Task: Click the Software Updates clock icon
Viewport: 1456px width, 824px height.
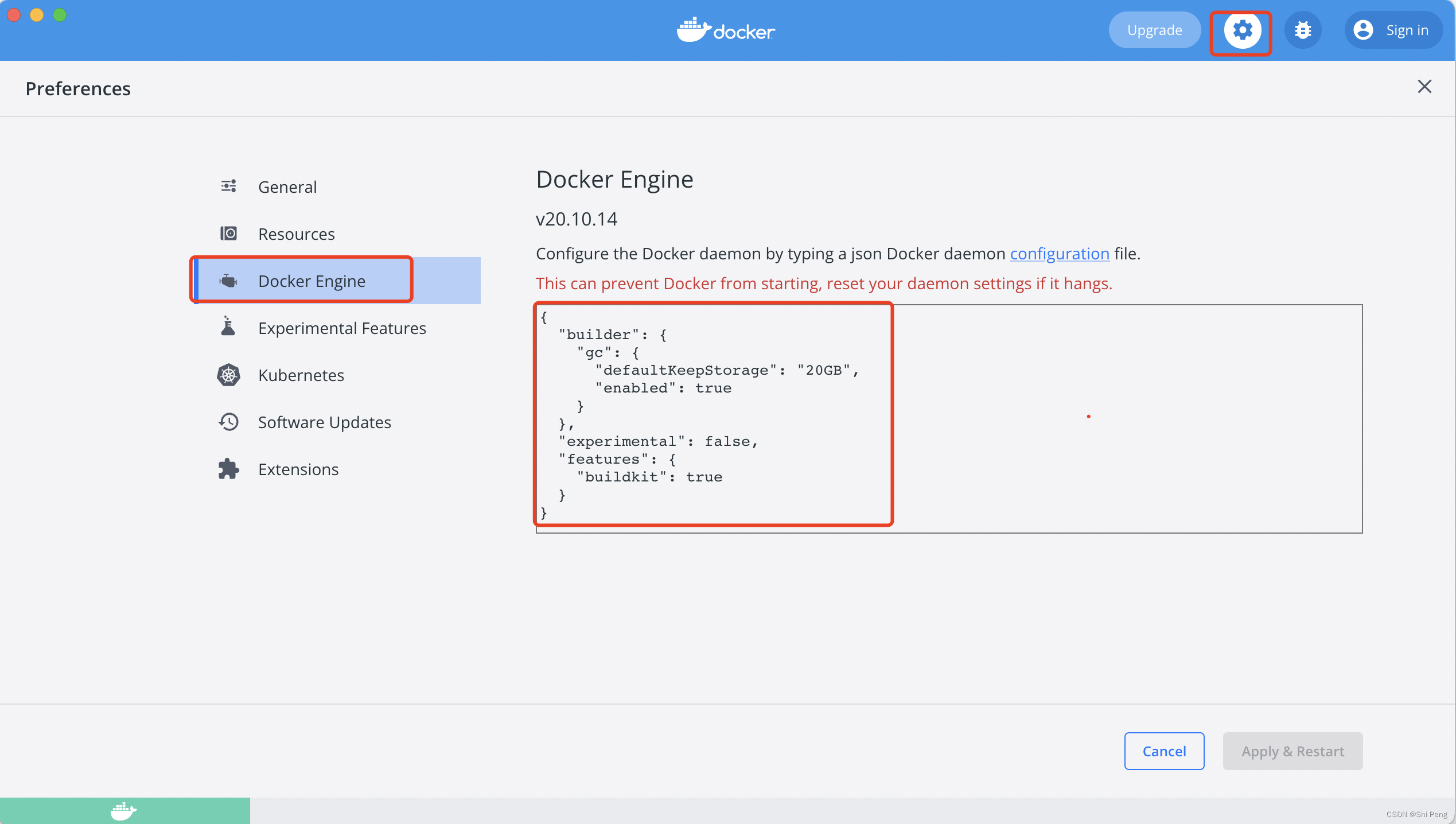Action: click(x=228, y=422)
